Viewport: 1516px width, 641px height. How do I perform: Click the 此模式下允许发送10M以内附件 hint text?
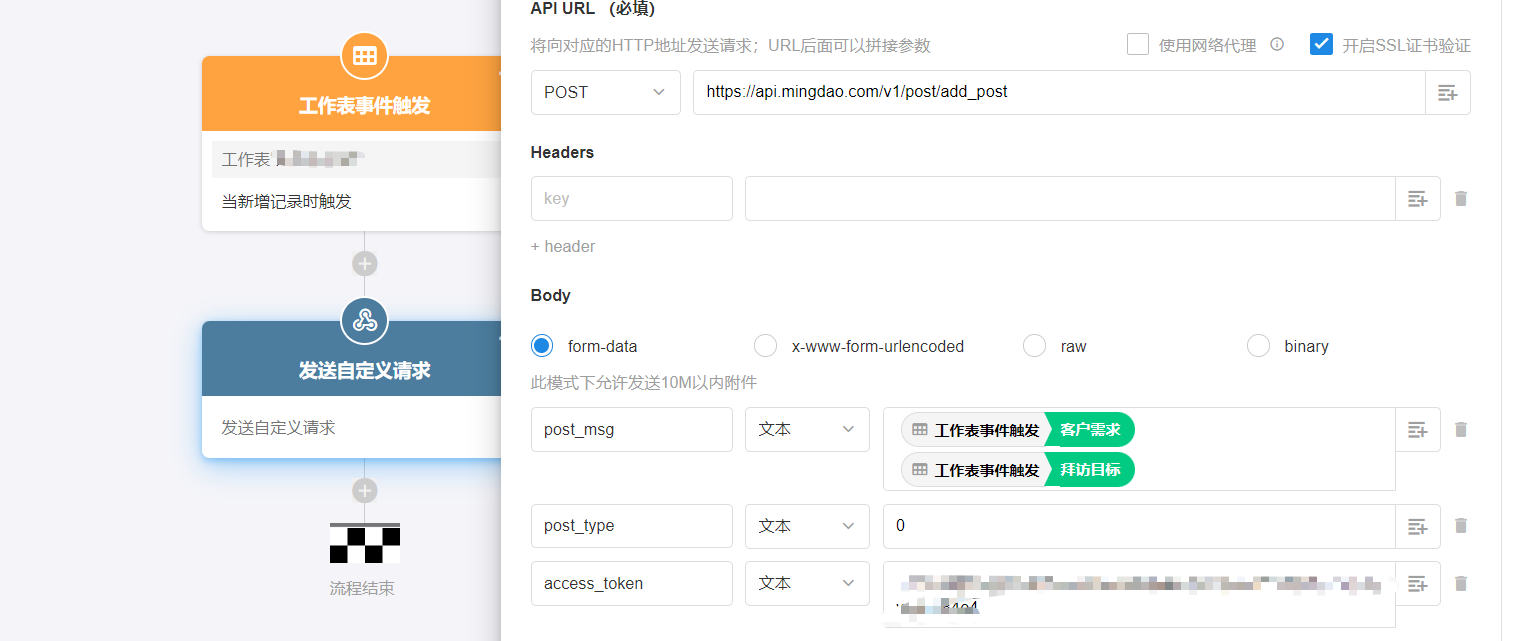click(x=644, y=383)
